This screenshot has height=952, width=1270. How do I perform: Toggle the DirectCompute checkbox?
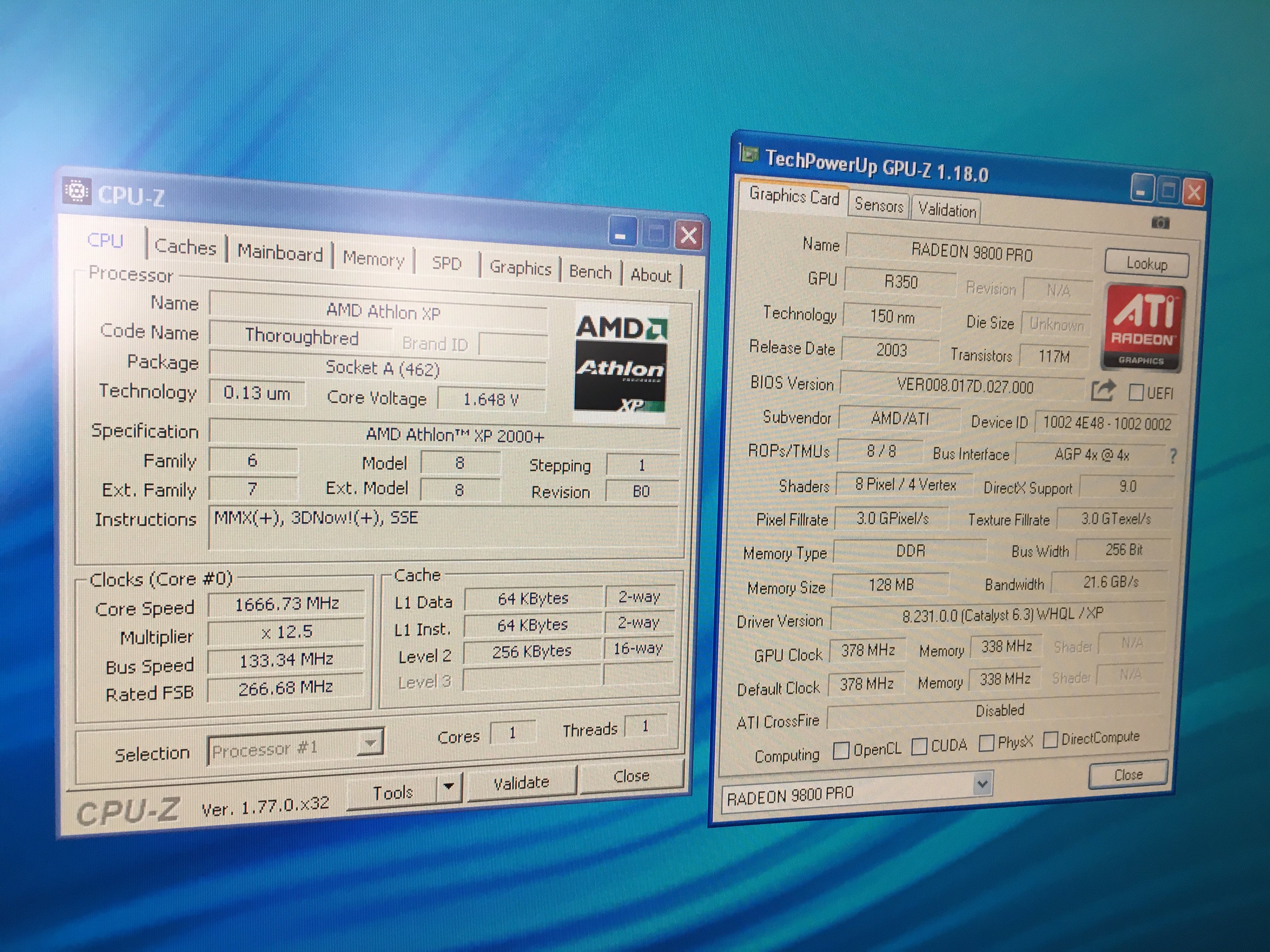click(1050, 740)
